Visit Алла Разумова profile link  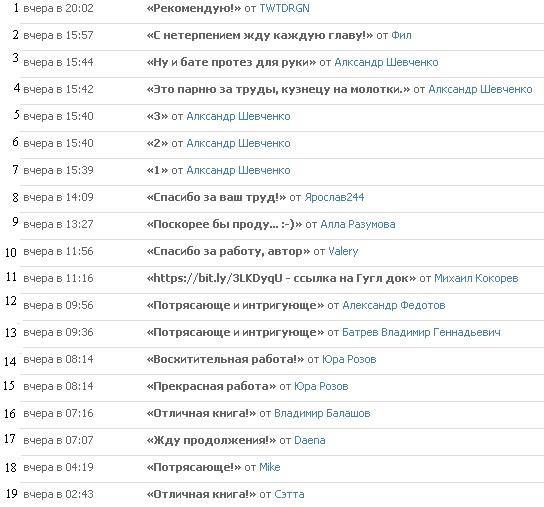click(358, 225)
